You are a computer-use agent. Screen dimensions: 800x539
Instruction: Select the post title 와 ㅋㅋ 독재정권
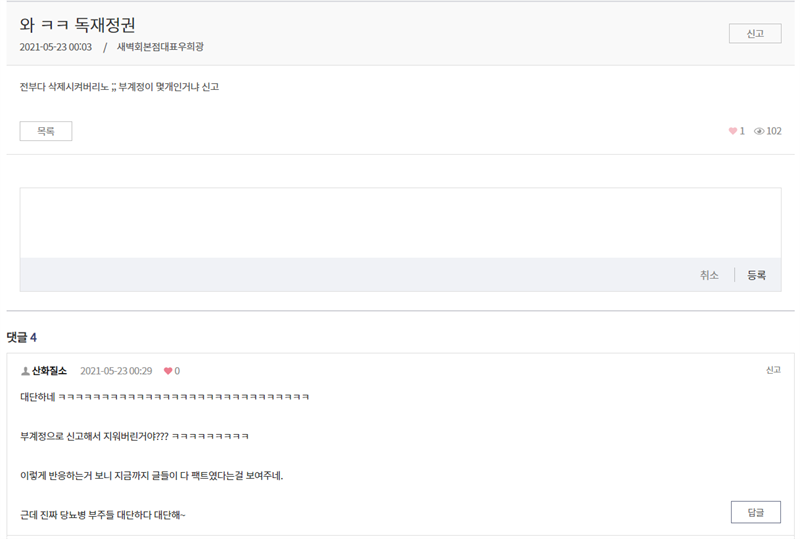[x=78, y=24]
